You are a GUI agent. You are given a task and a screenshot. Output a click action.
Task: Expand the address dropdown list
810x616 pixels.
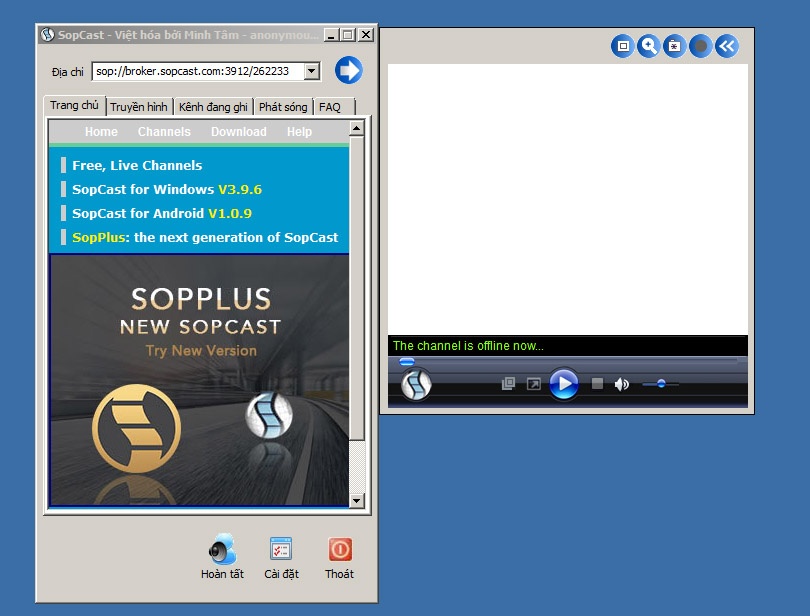pyautogui.click(x=311, y=71)
